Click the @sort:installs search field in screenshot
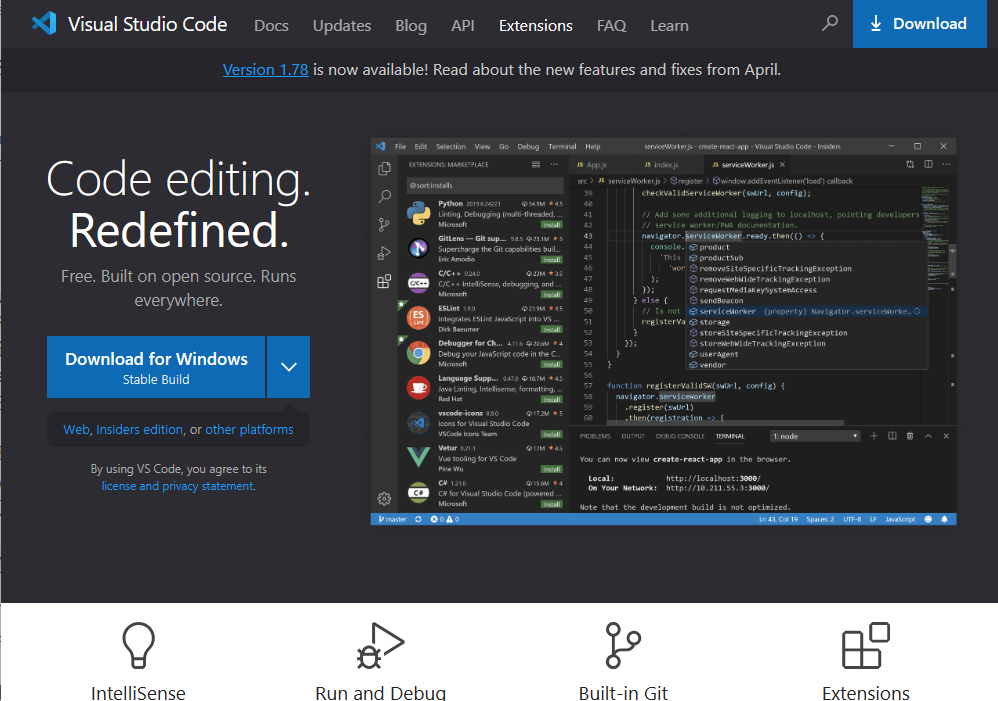This screenshot has width=998, height=701. click(x=485, y=185)
